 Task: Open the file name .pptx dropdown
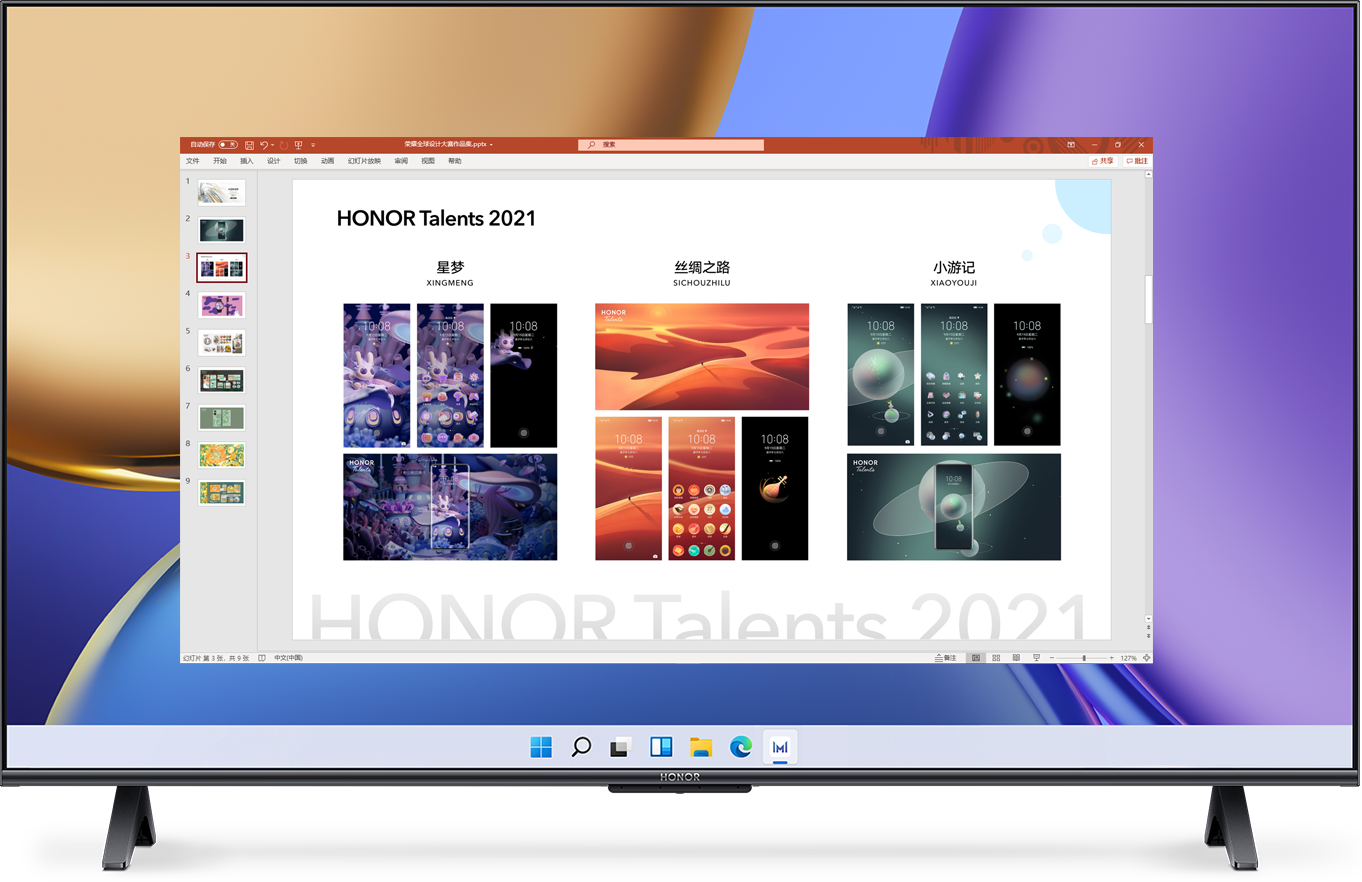(x=491, y=145)
